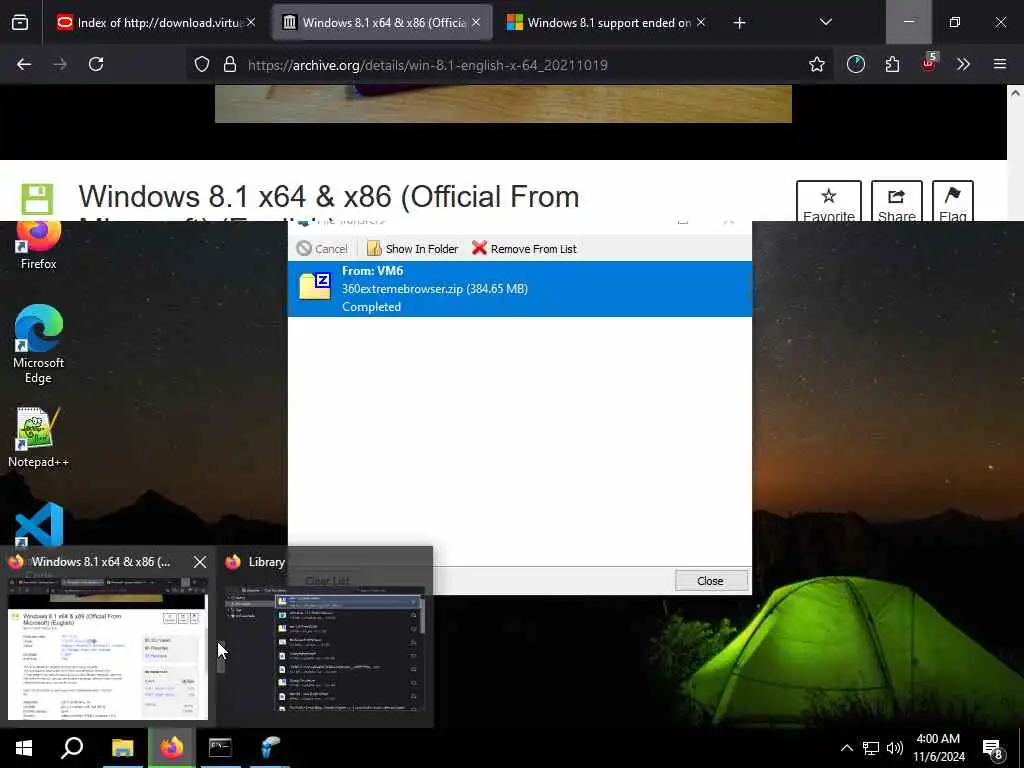Switch to 'Windows 8.1 support ended' tab
Image resolution: width=1024 pixels, height=768 pixels.
pos(607,22)
